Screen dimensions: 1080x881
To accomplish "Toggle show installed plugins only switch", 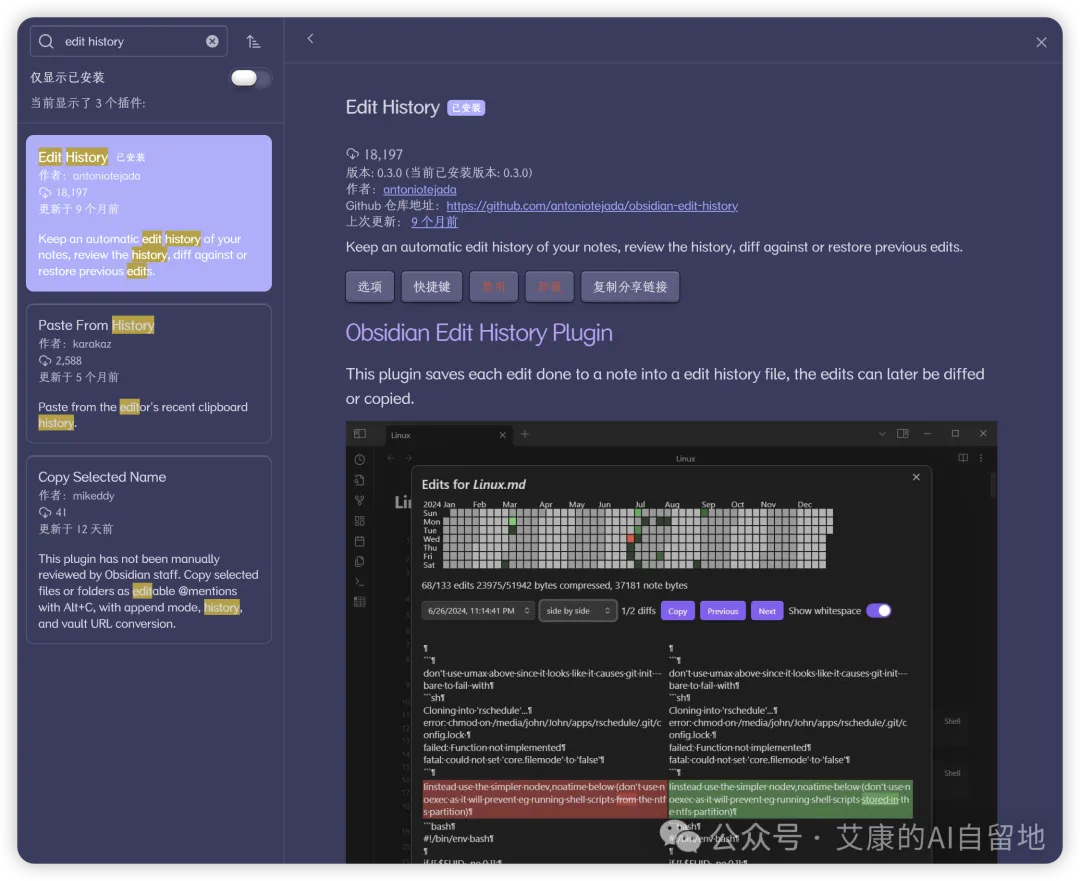I will click(x=249, y=78).
